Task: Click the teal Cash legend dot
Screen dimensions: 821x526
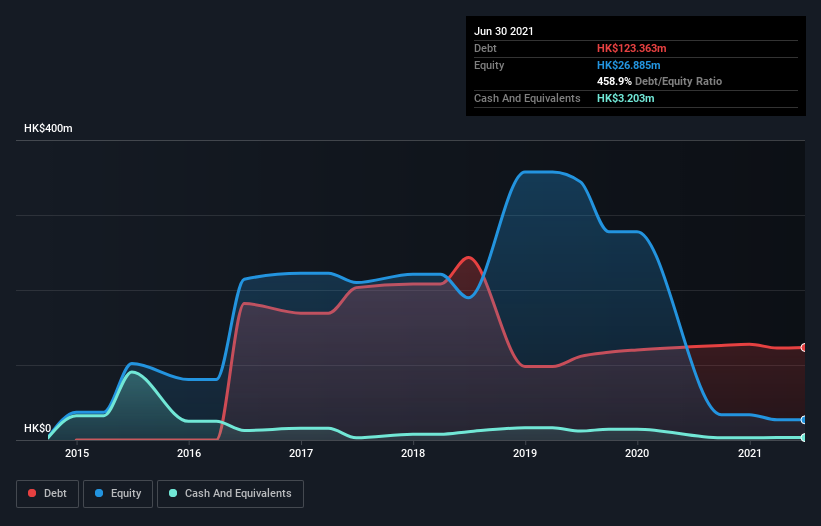Action: [173, 493]
